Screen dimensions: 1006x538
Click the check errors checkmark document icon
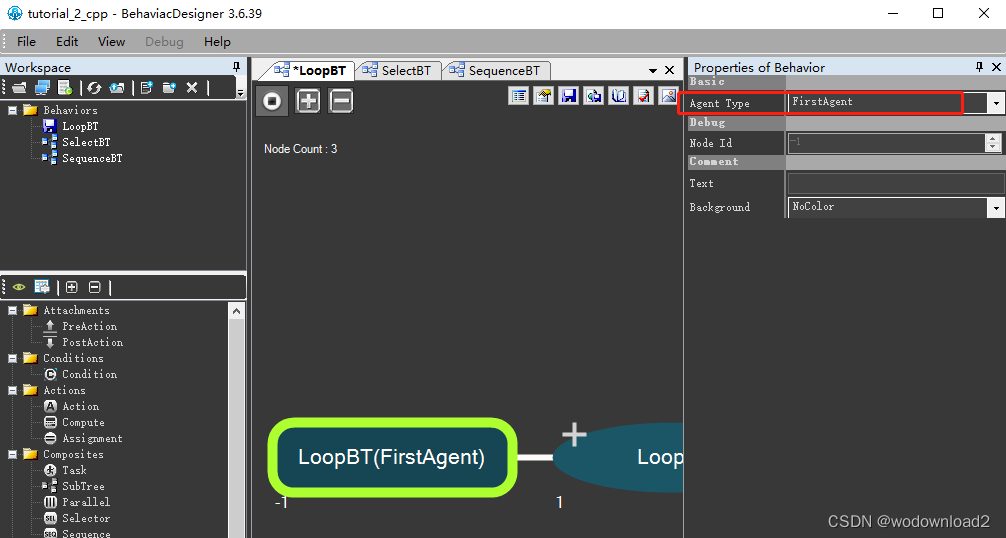pyautogui.click(x=644, y=96)
